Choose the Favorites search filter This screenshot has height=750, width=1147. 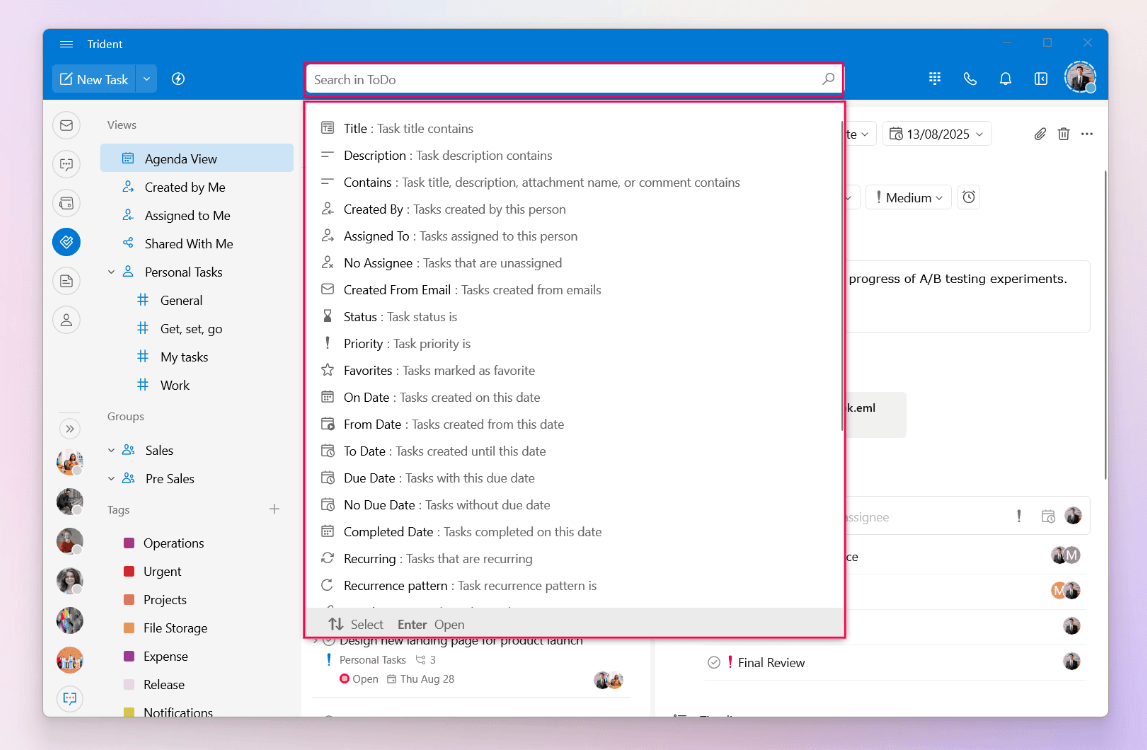point(574,370)
